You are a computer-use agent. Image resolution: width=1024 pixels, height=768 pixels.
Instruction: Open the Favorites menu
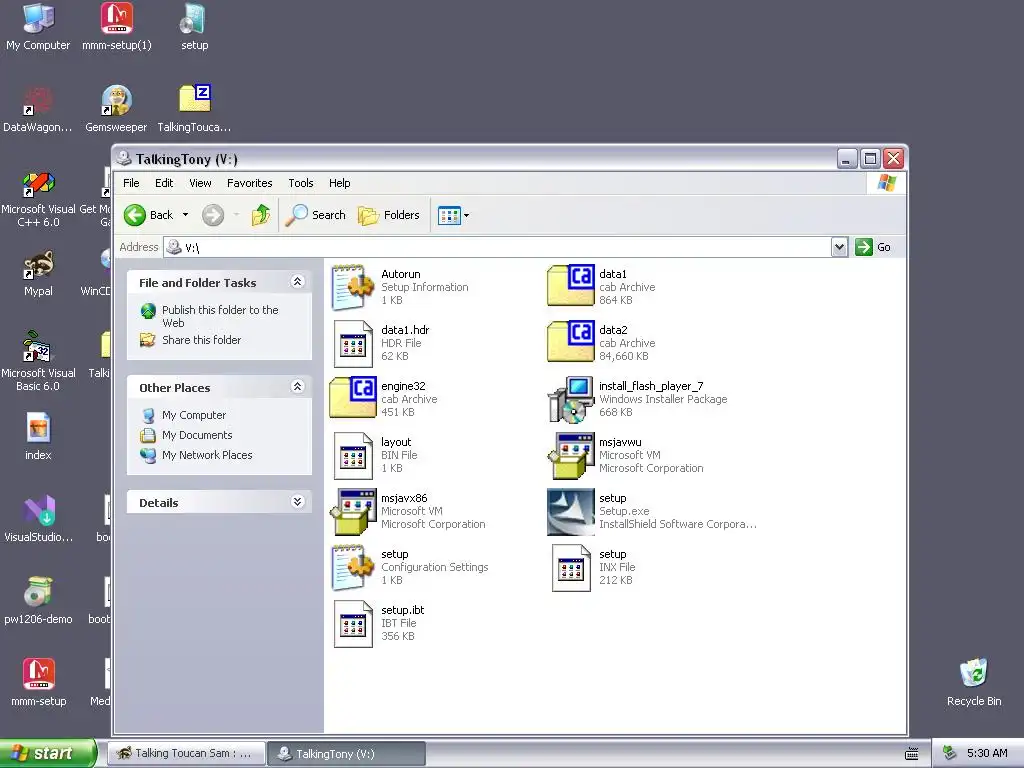tap(249, 183)
